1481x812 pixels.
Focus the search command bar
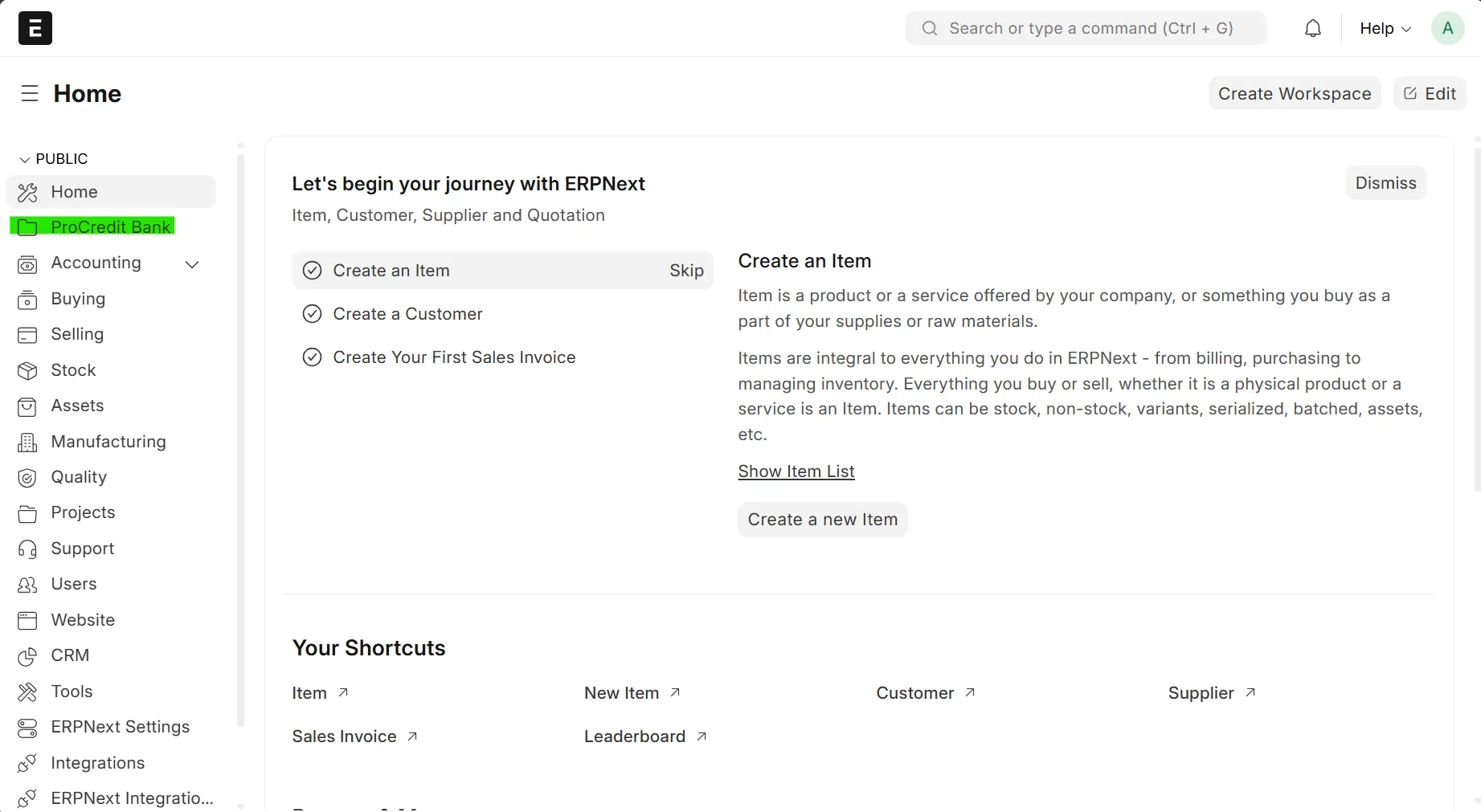point(1086,28)
